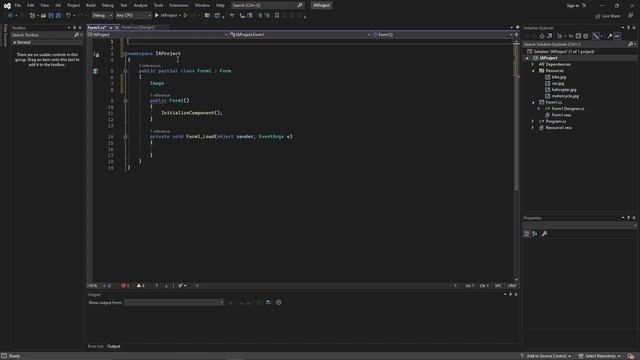Open the Debug configuration dropdown
The height and width of the screenshot is (360, 640).
[x=102, y=16]
